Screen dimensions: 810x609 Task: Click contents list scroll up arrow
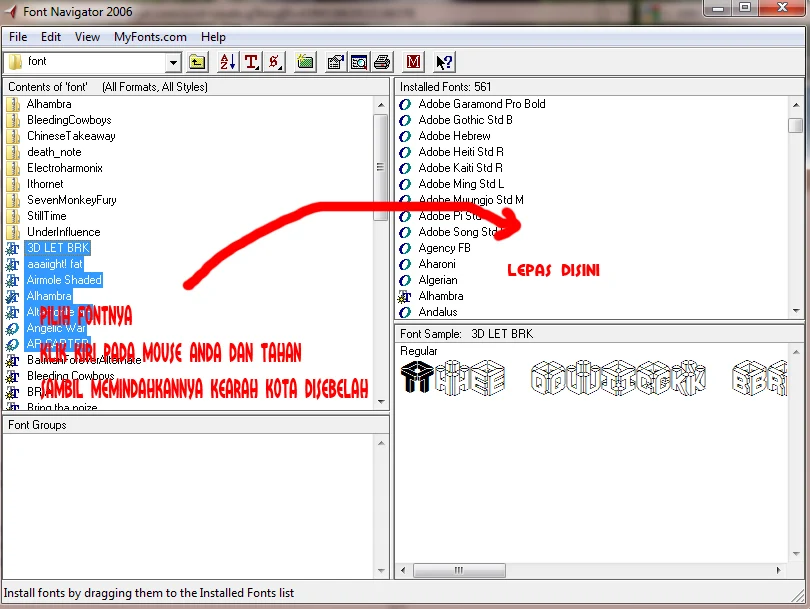tap(381, 105)
